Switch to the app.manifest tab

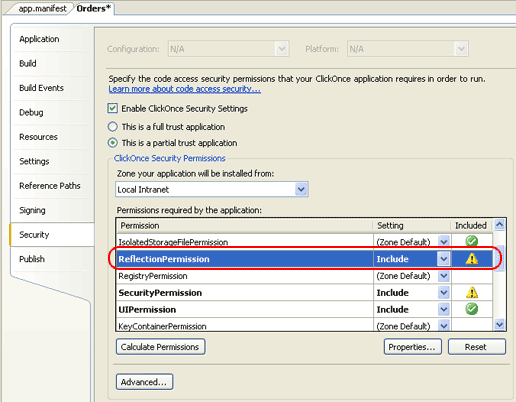point(42,9)
